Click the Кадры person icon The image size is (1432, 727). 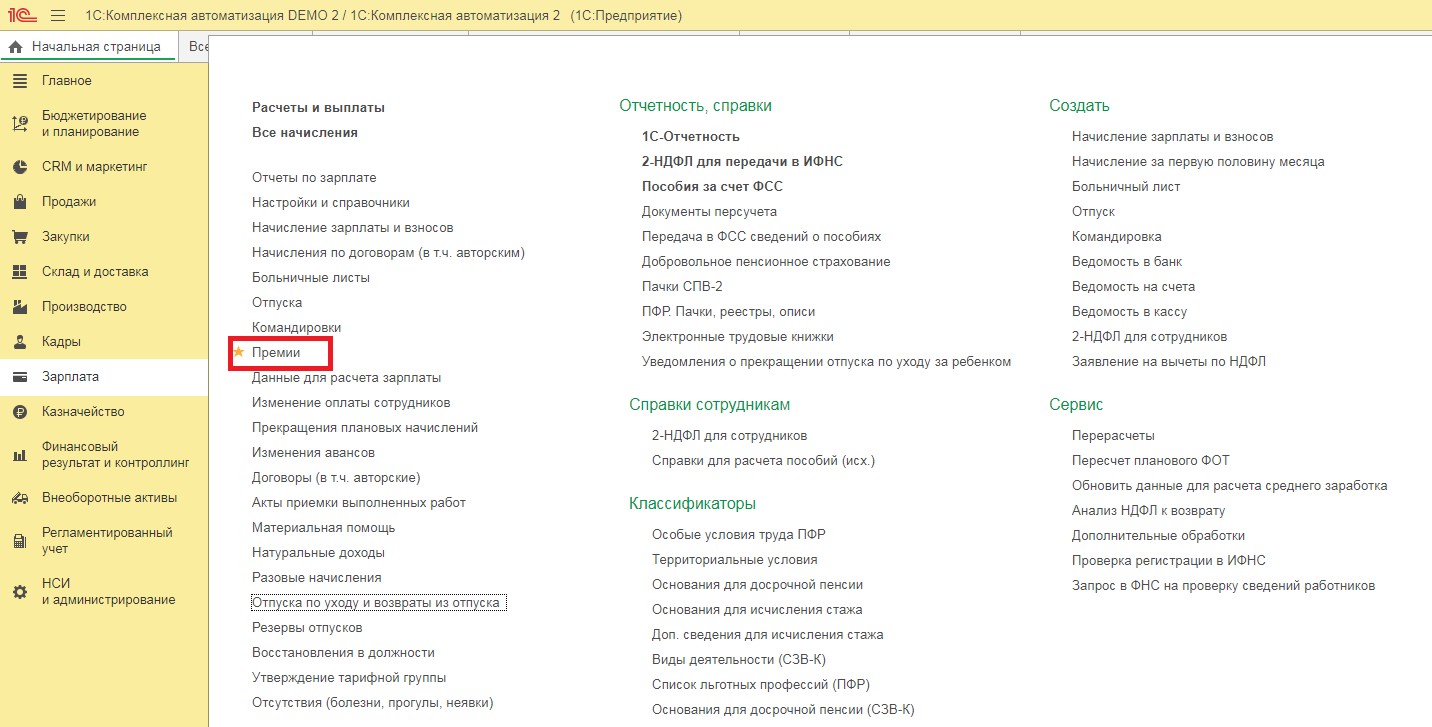(x=19, y=342)
